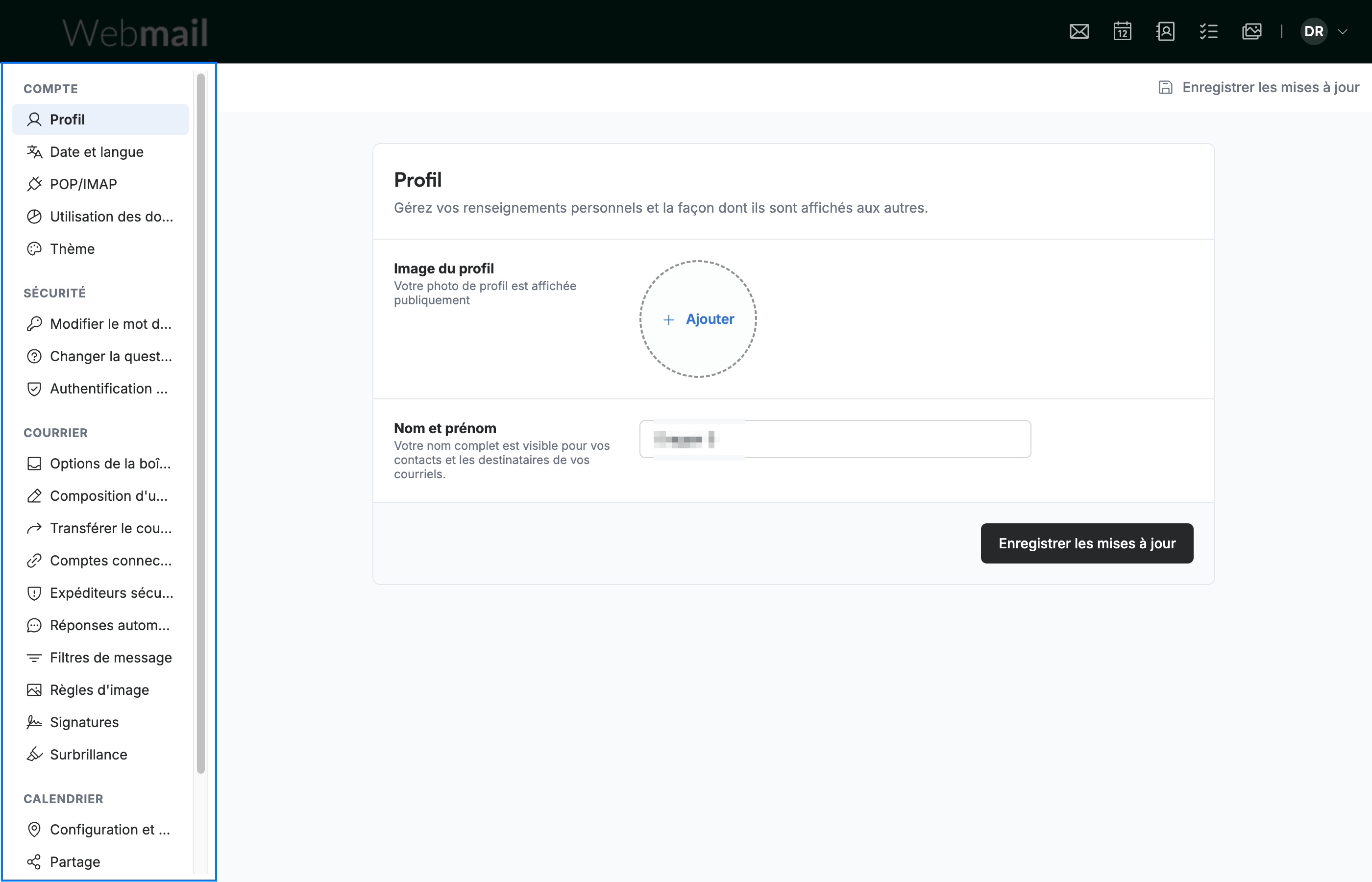Viewport: 1372px width, 882px height.
Task: Open Partage settings
Action: pos(100,862)
